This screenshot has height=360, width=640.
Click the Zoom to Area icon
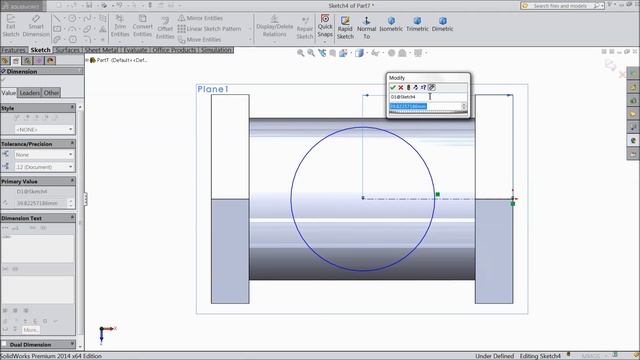(x=311, y=53)
